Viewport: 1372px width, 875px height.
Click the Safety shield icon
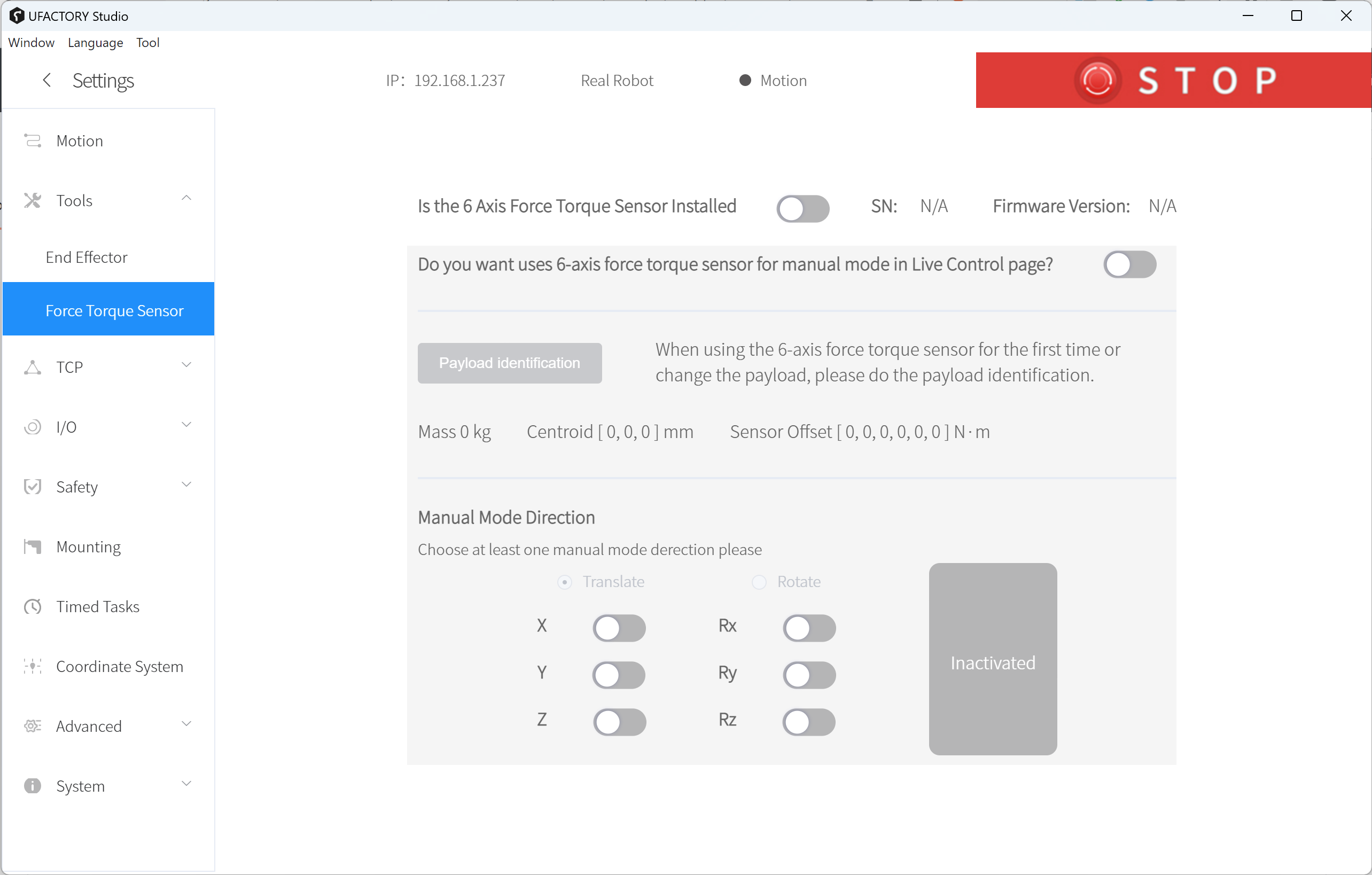coord(33,487)
